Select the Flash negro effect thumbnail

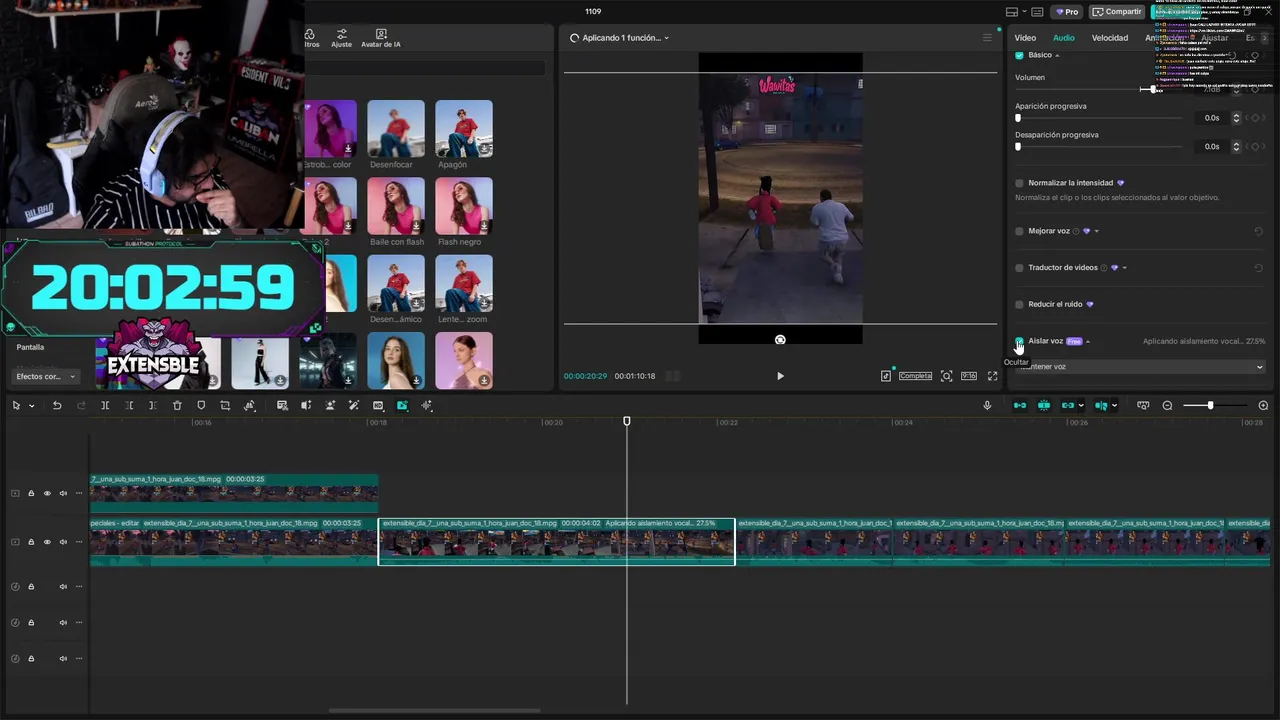click(464, 206)
